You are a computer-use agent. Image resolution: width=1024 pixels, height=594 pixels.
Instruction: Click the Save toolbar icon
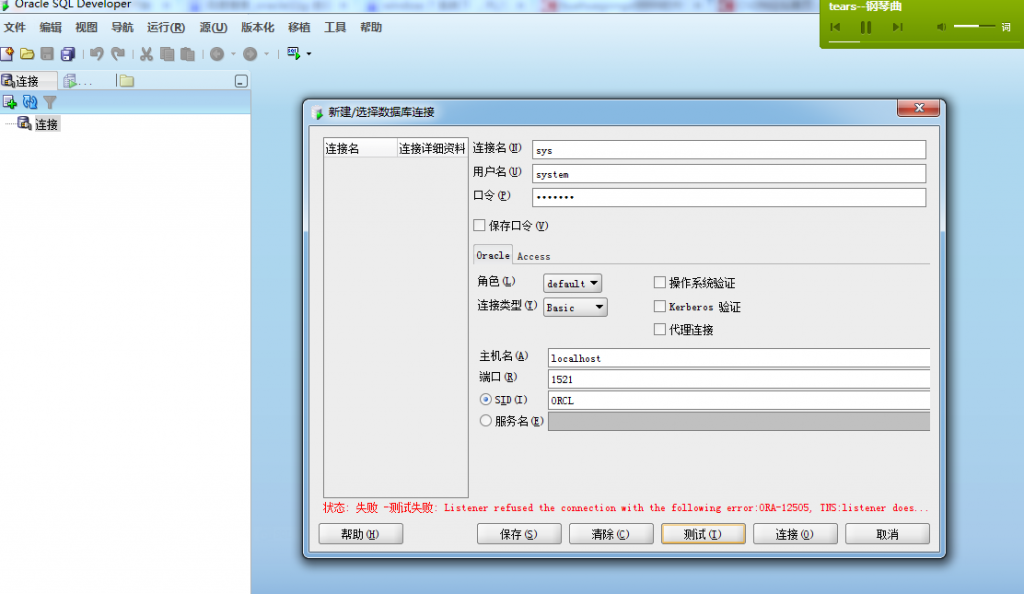pos(47,54)
